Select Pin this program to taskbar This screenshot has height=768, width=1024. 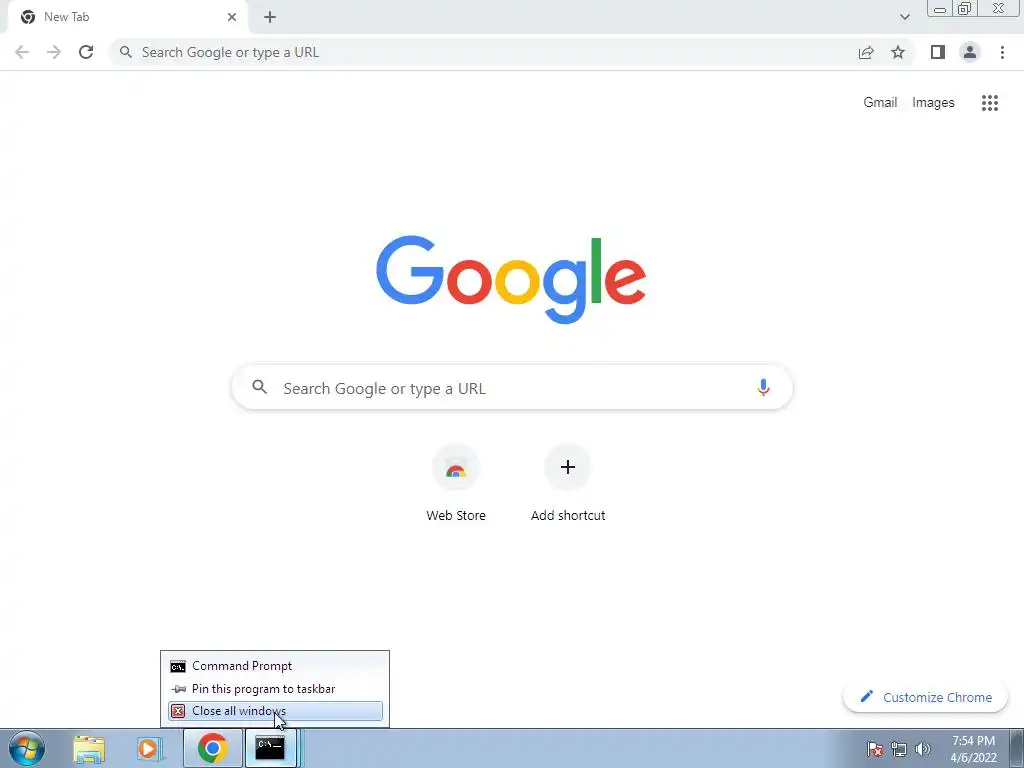tap(275, 689)
